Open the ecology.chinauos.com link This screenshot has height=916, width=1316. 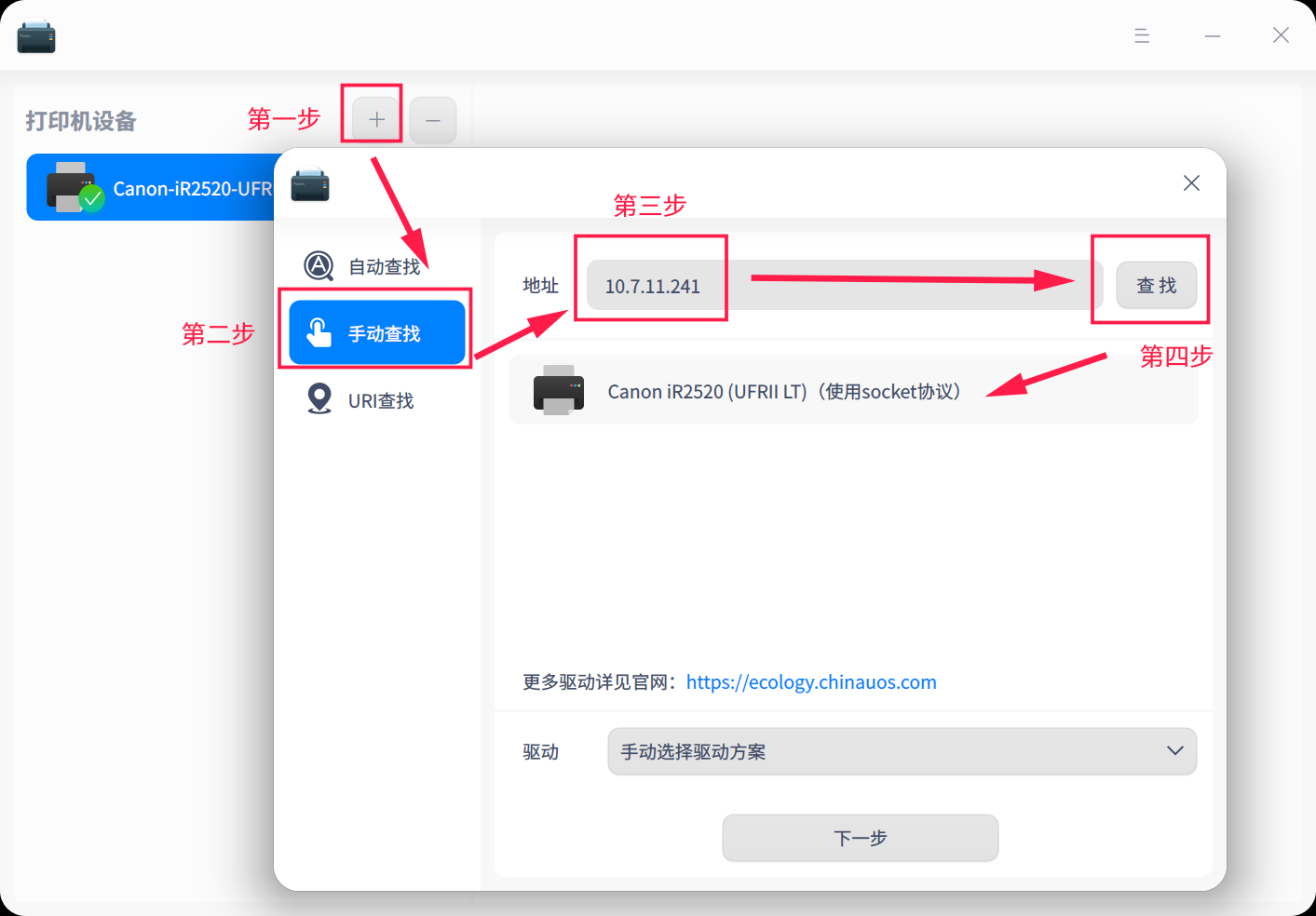point(811,682)
